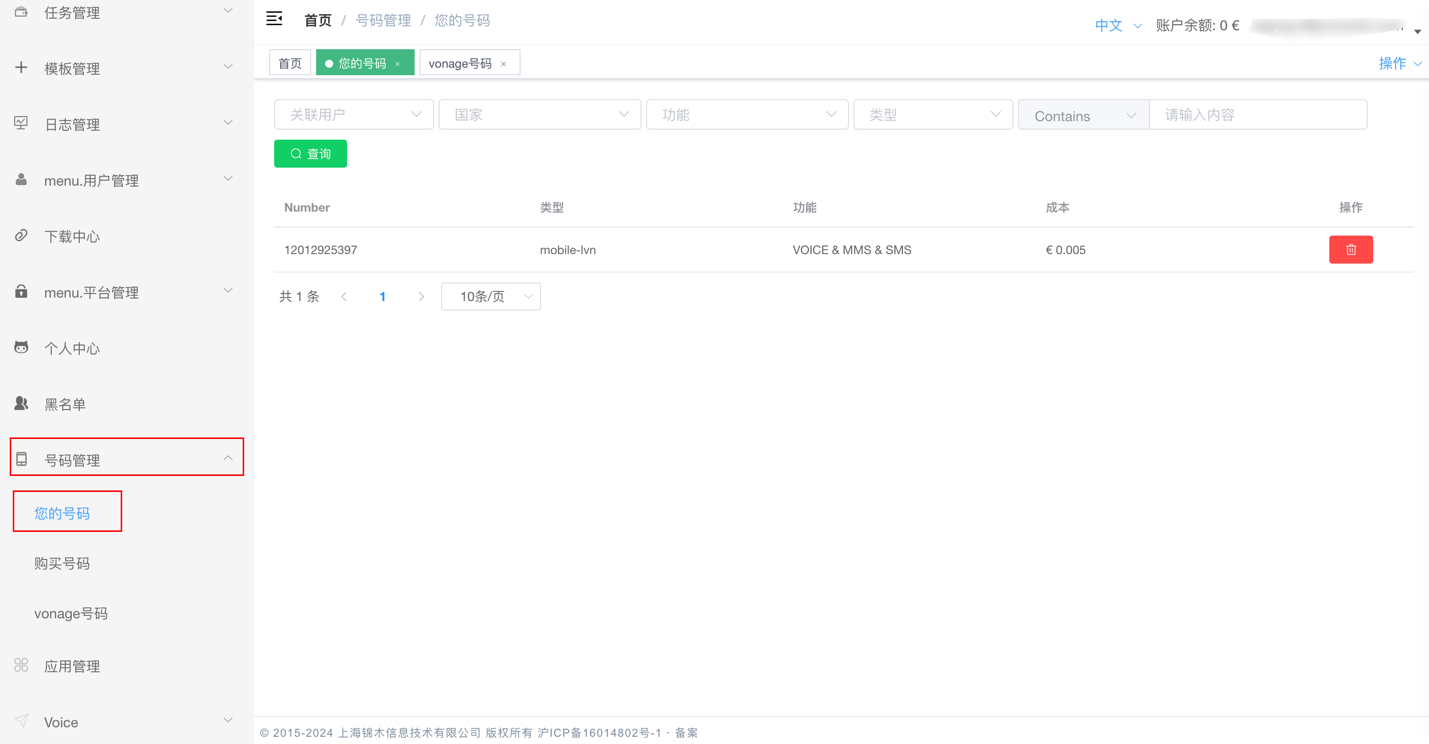Screen dimensions: 1429x744
Task: Click the 账户余额: 0 € text
Action: tap(1197, 26)
